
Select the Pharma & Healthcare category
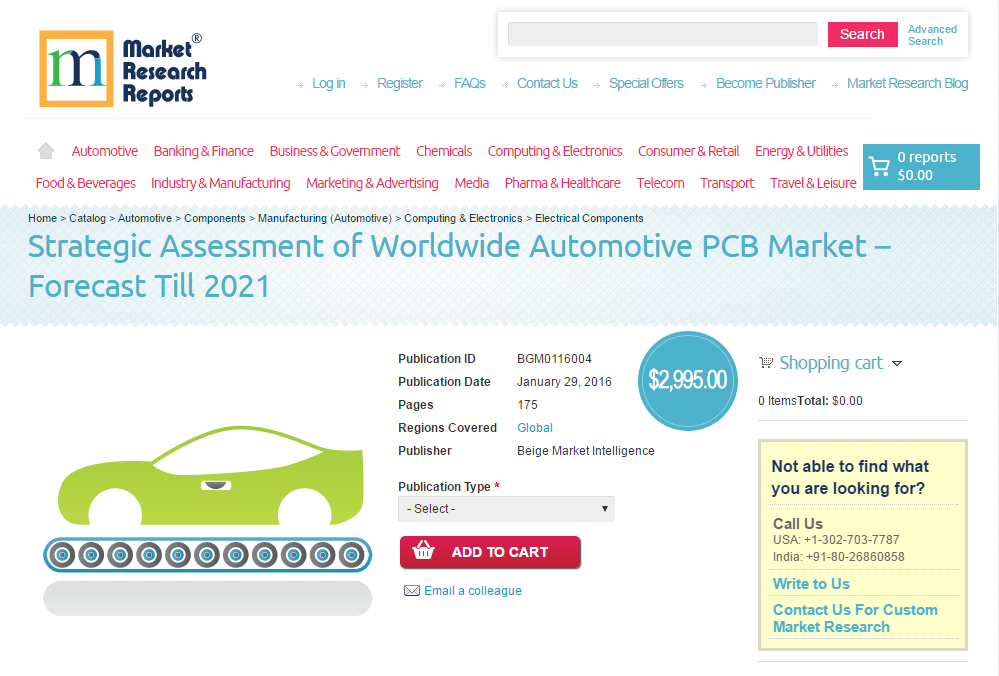coord(562,183)
